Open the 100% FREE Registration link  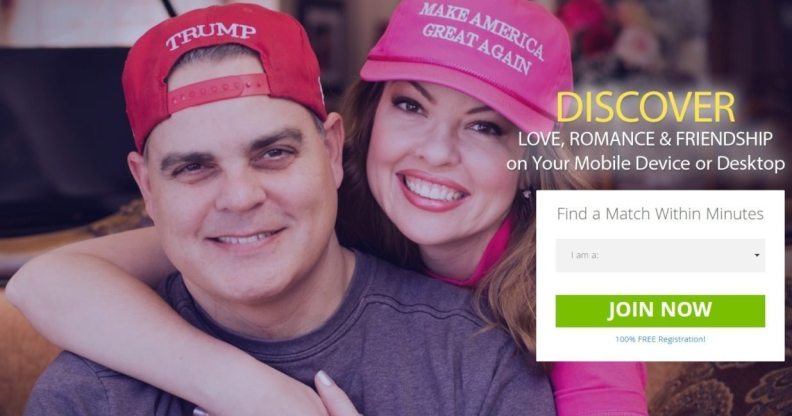(660, 339)
